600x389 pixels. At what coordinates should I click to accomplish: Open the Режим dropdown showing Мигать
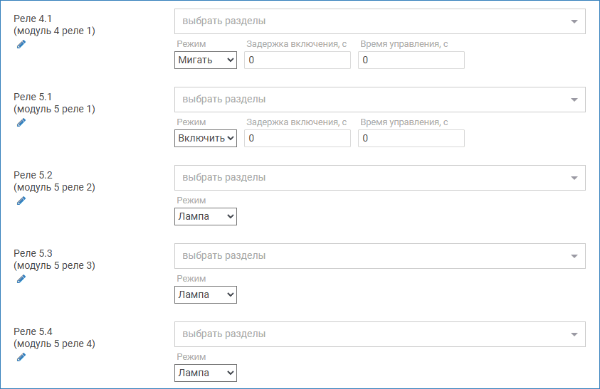(205, 60)
